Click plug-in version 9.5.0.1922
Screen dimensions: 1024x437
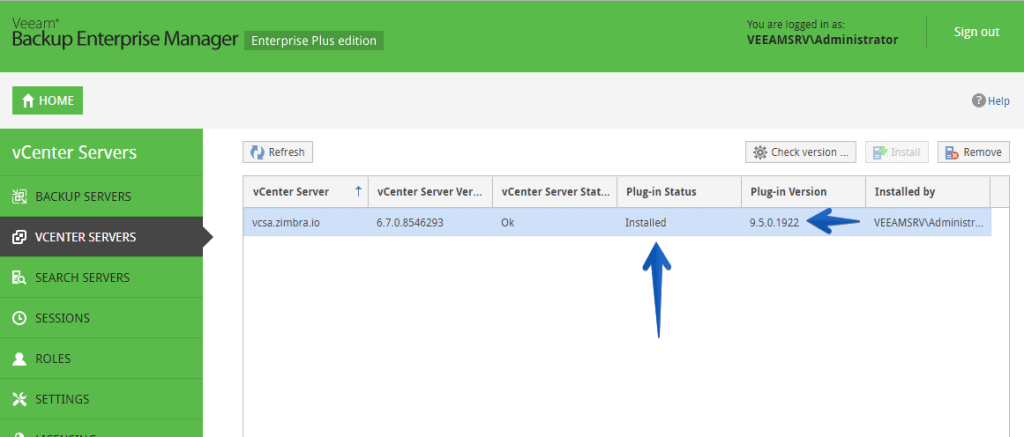tap(775, 222)
